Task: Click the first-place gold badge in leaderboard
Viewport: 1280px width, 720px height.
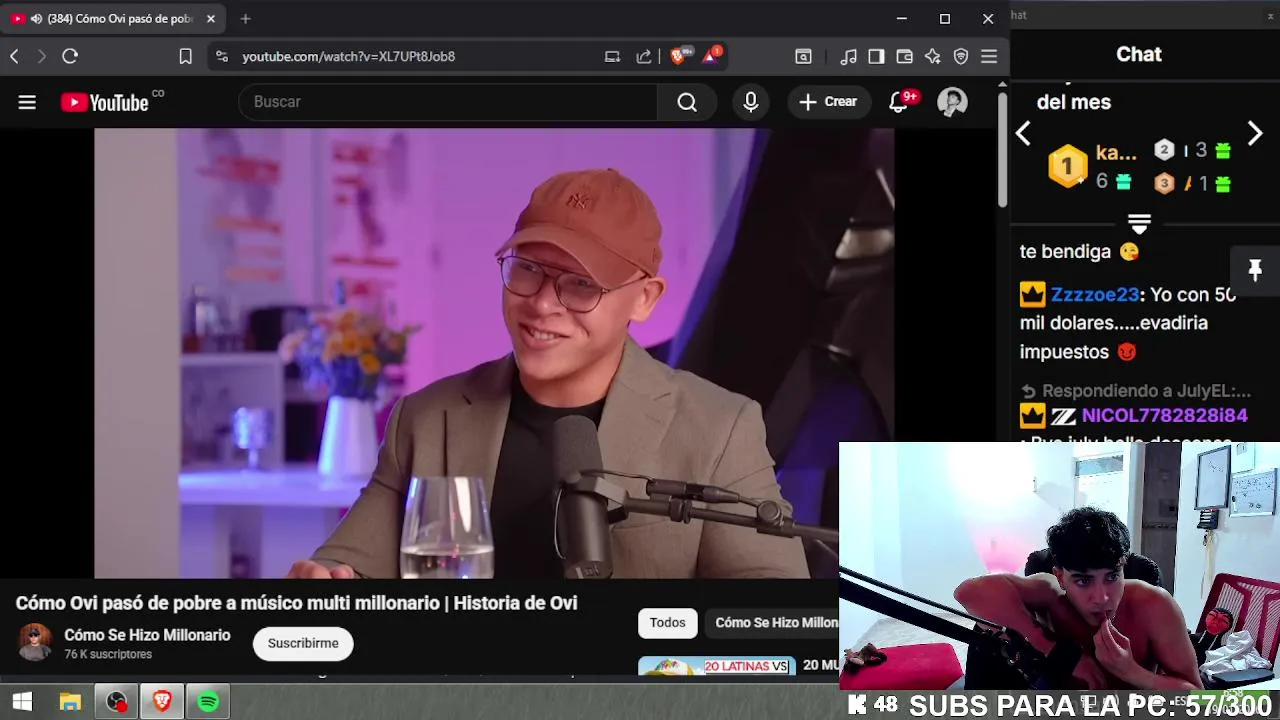Action: click(x=1067, y=166)
